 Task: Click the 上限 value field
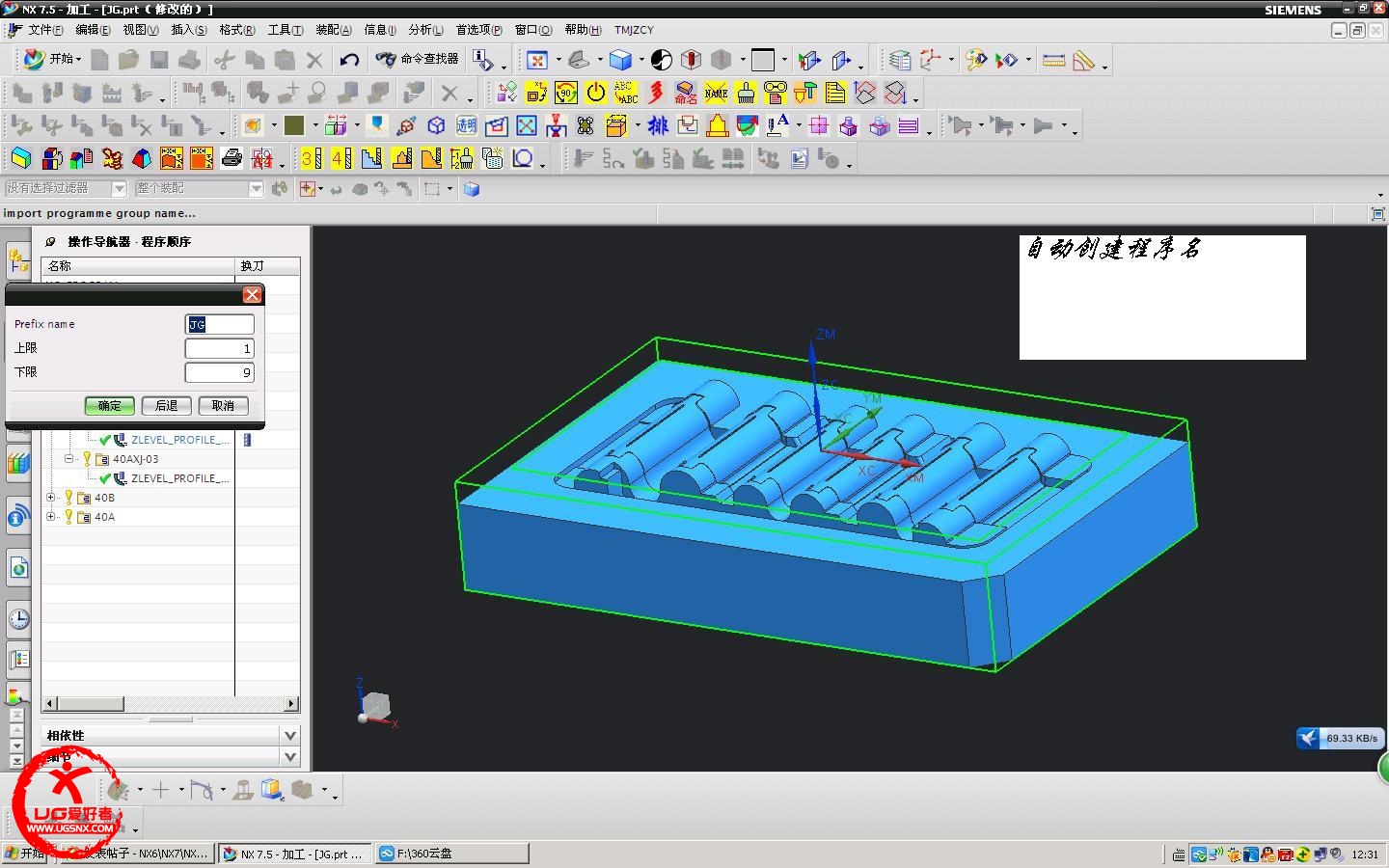point(220,348)
